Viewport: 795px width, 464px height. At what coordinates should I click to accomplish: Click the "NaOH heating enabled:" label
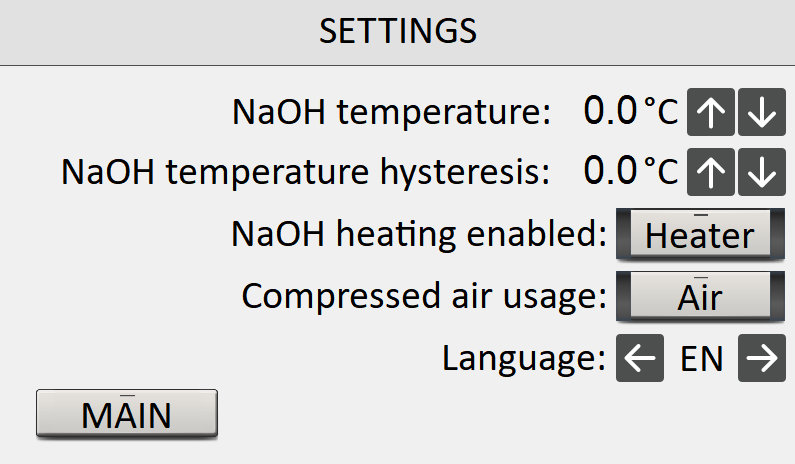coord(420,235)
